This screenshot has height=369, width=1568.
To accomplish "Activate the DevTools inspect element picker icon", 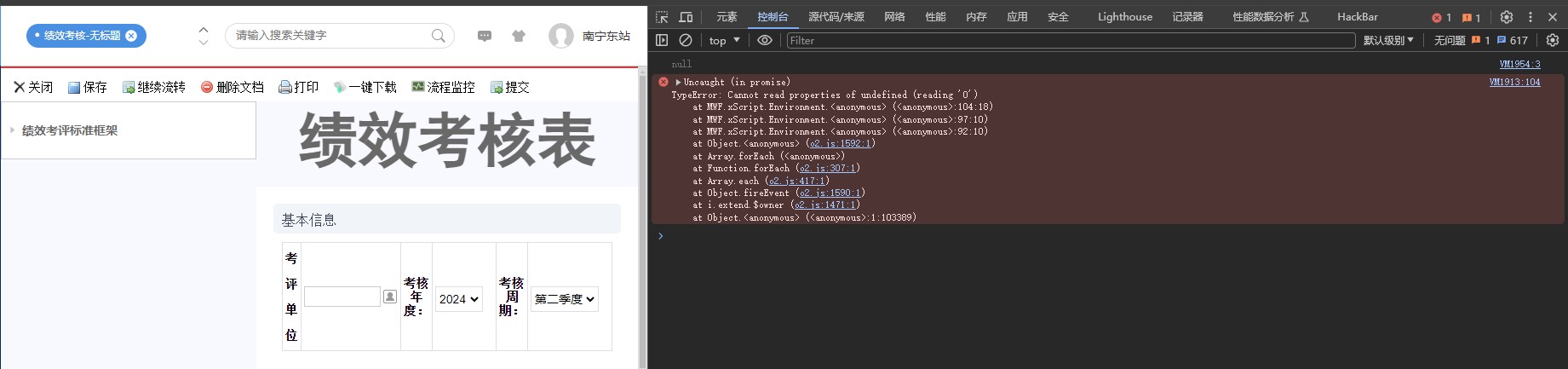I will (x=662, y=17).
